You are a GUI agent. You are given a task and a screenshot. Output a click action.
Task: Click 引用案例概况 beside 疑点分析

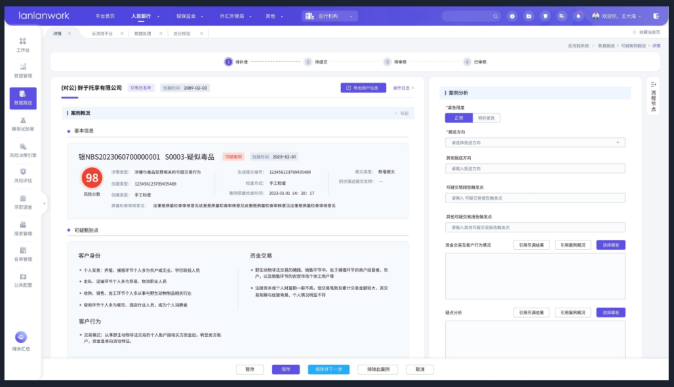coord(573,313)
